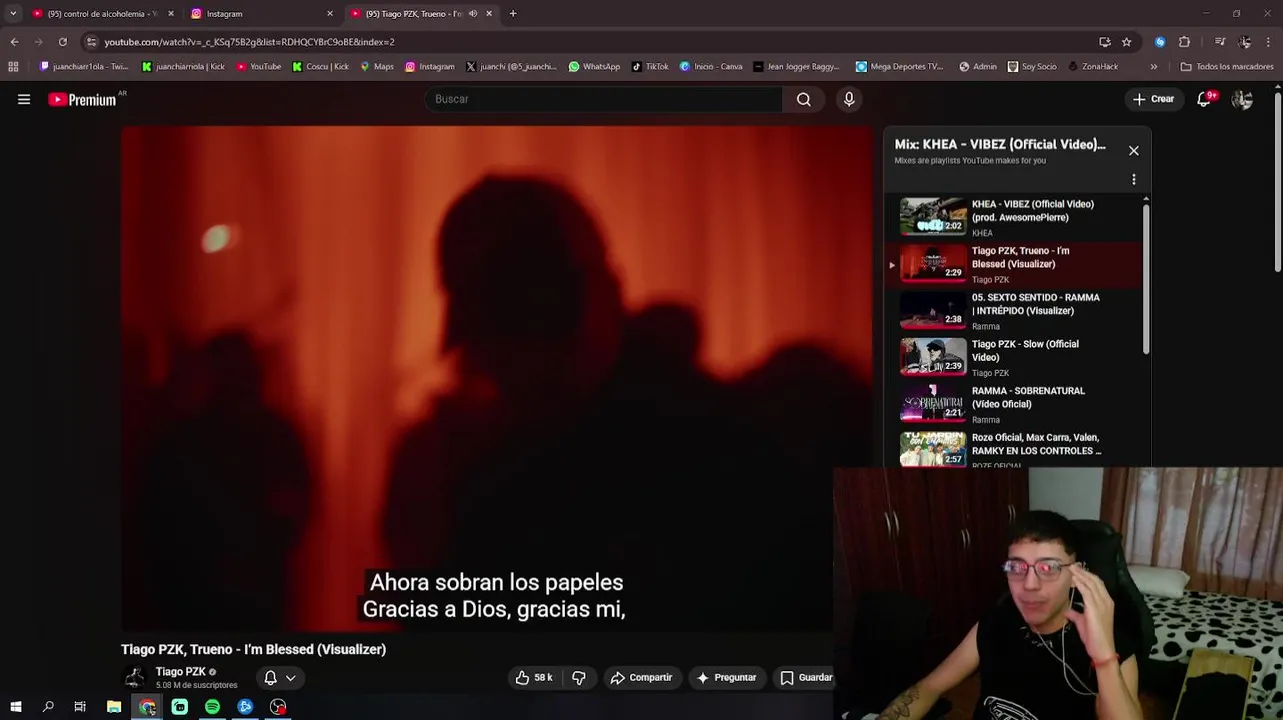Image resolution: width=1283 pixels, height=720 pixels.
Task: Open Chrome media controls icon
Action: coord(1220,42)
